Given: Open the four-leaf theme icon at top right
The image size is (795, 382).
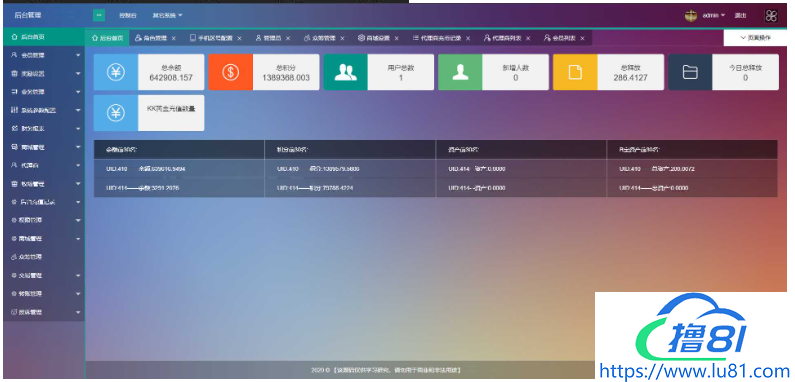Looking at the screenshot, I should [x=771, y=16].
